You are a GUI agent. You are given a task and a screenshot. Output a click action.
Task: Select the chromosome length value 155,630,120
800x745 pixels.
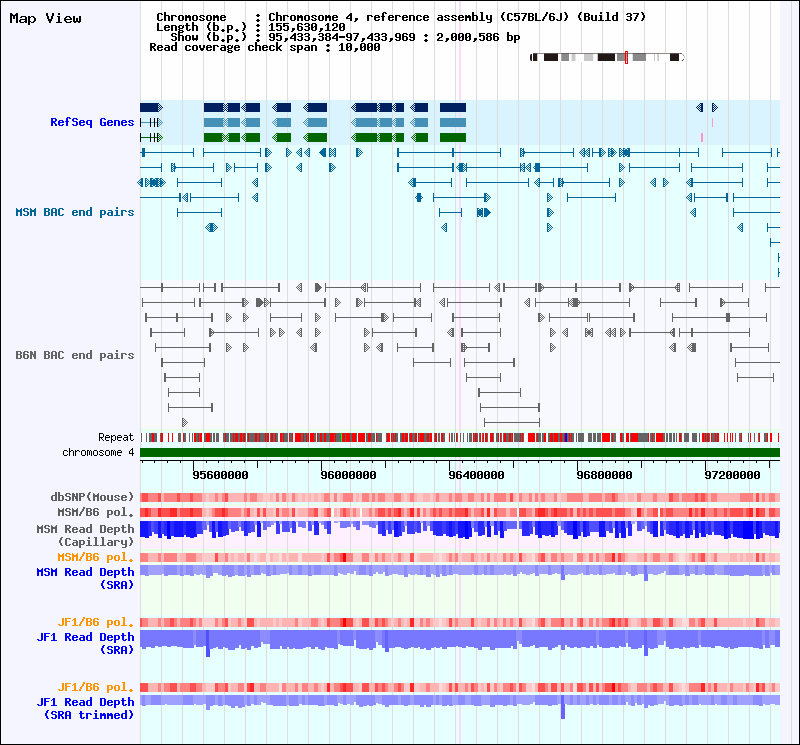tap(307, 27)
